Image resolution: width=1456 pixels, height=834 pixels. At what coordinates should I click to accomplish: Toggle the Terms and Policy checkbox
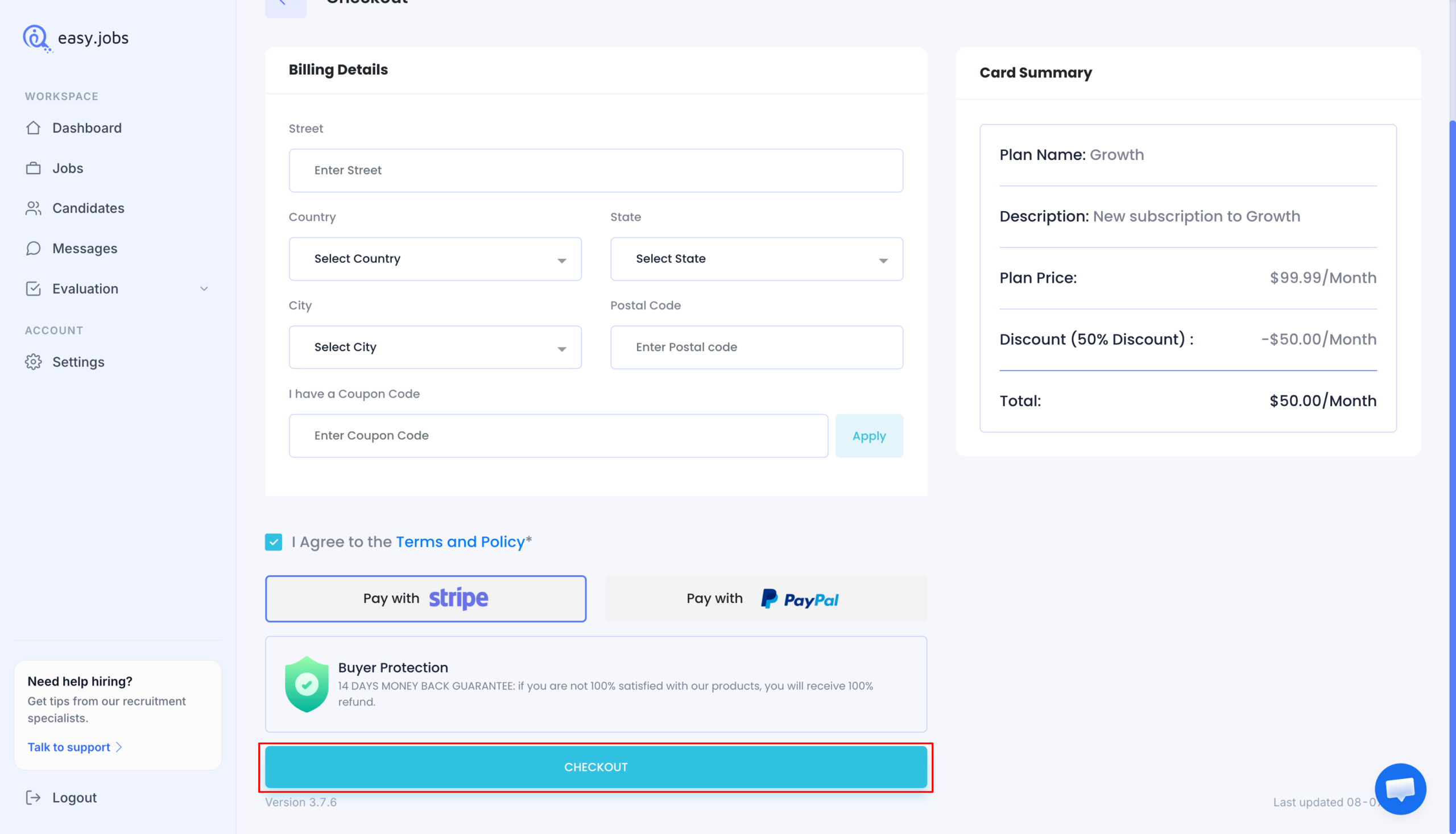pos(274,542)
